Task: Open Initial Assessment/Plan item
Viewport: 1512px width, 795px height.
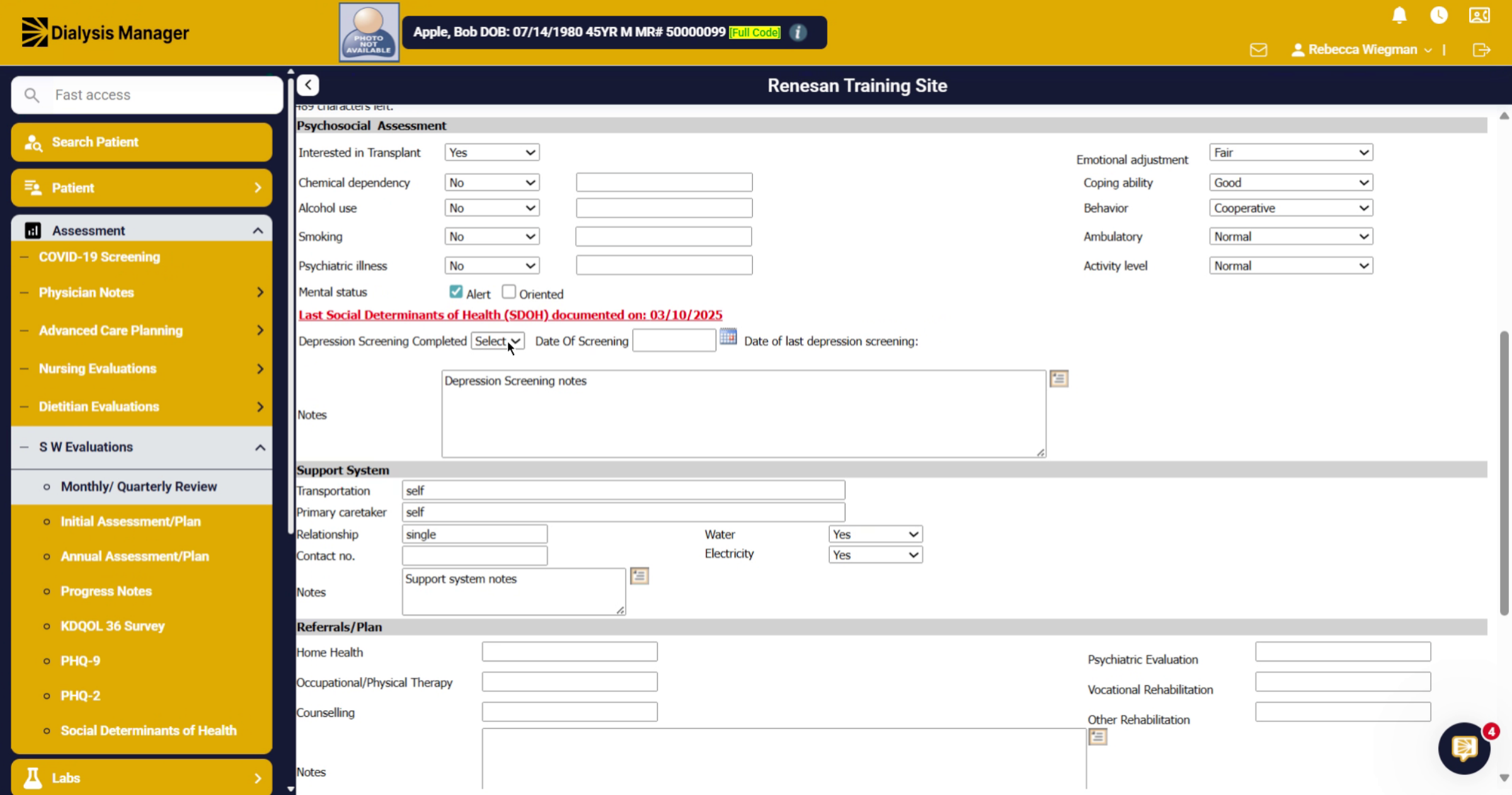Action: [130, 522]
